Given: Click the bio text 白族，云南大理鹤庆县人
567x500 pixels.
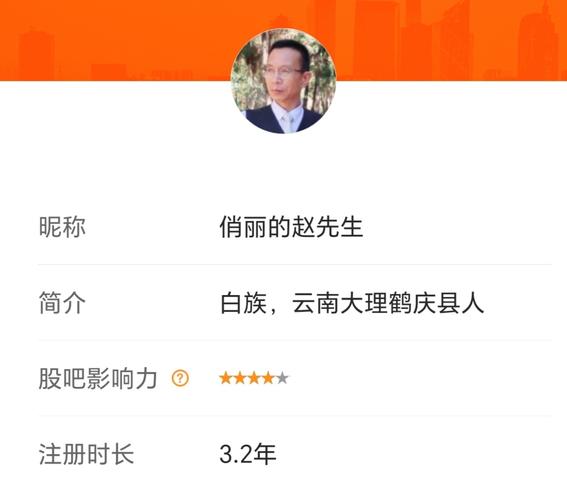Looking at the screenshot, I should coord(351,303).
